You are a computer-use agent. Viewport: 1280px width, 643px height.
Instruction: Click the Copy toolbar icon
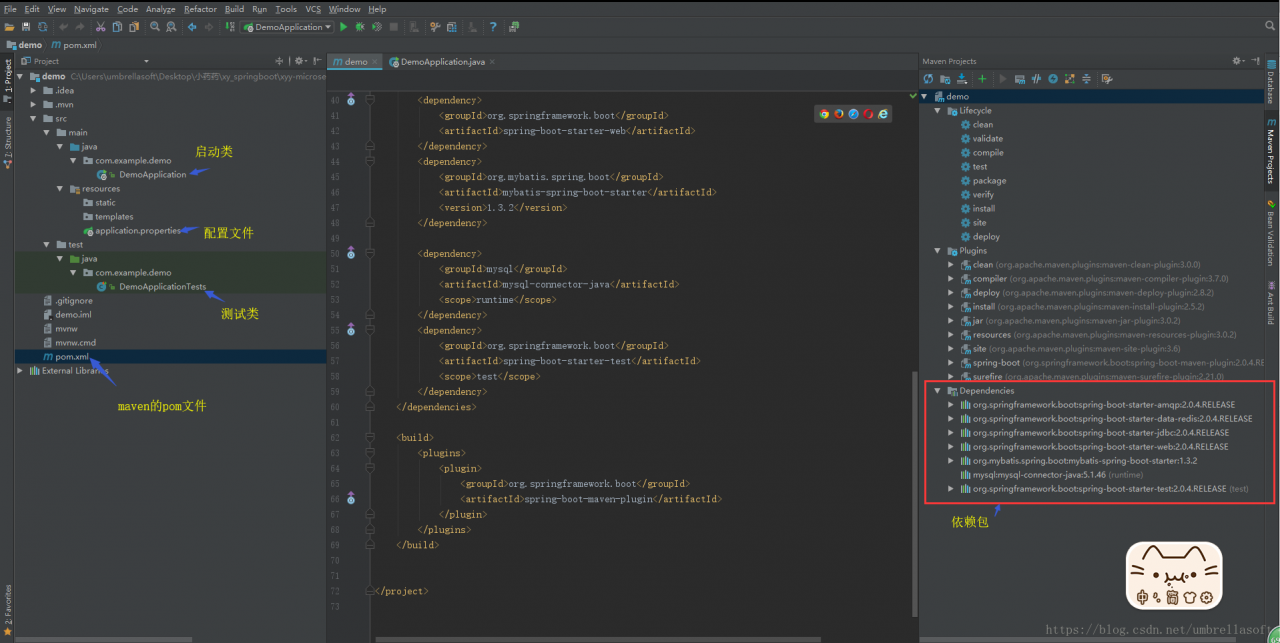118,27
